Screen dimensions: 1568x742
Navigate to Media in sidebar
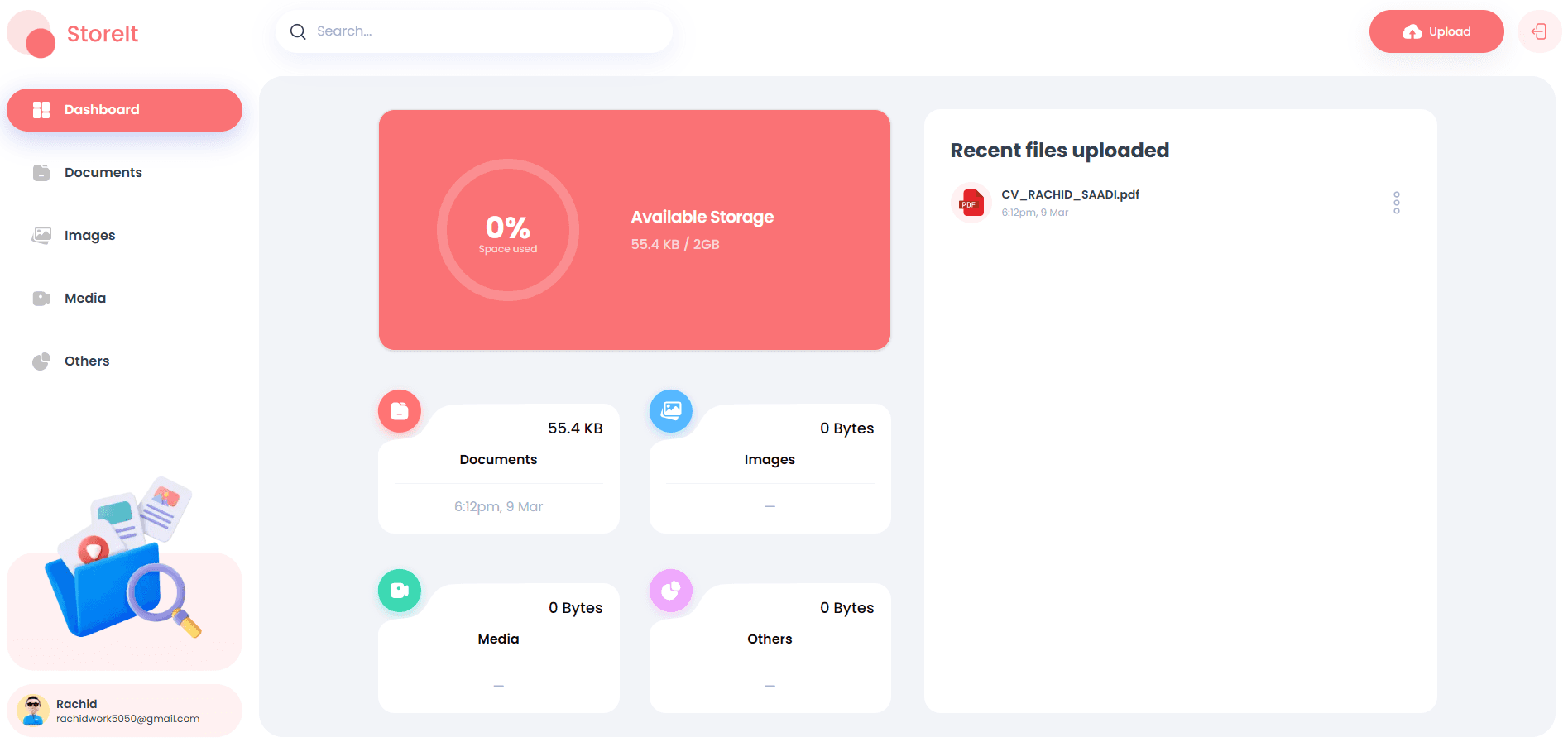point(84,299)
